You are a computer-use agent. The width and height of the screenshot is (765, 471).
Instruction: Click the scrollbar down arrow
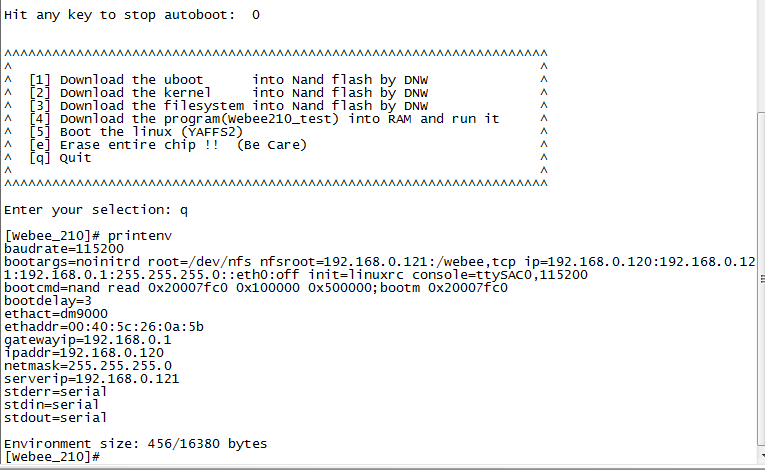pos(762,457)
